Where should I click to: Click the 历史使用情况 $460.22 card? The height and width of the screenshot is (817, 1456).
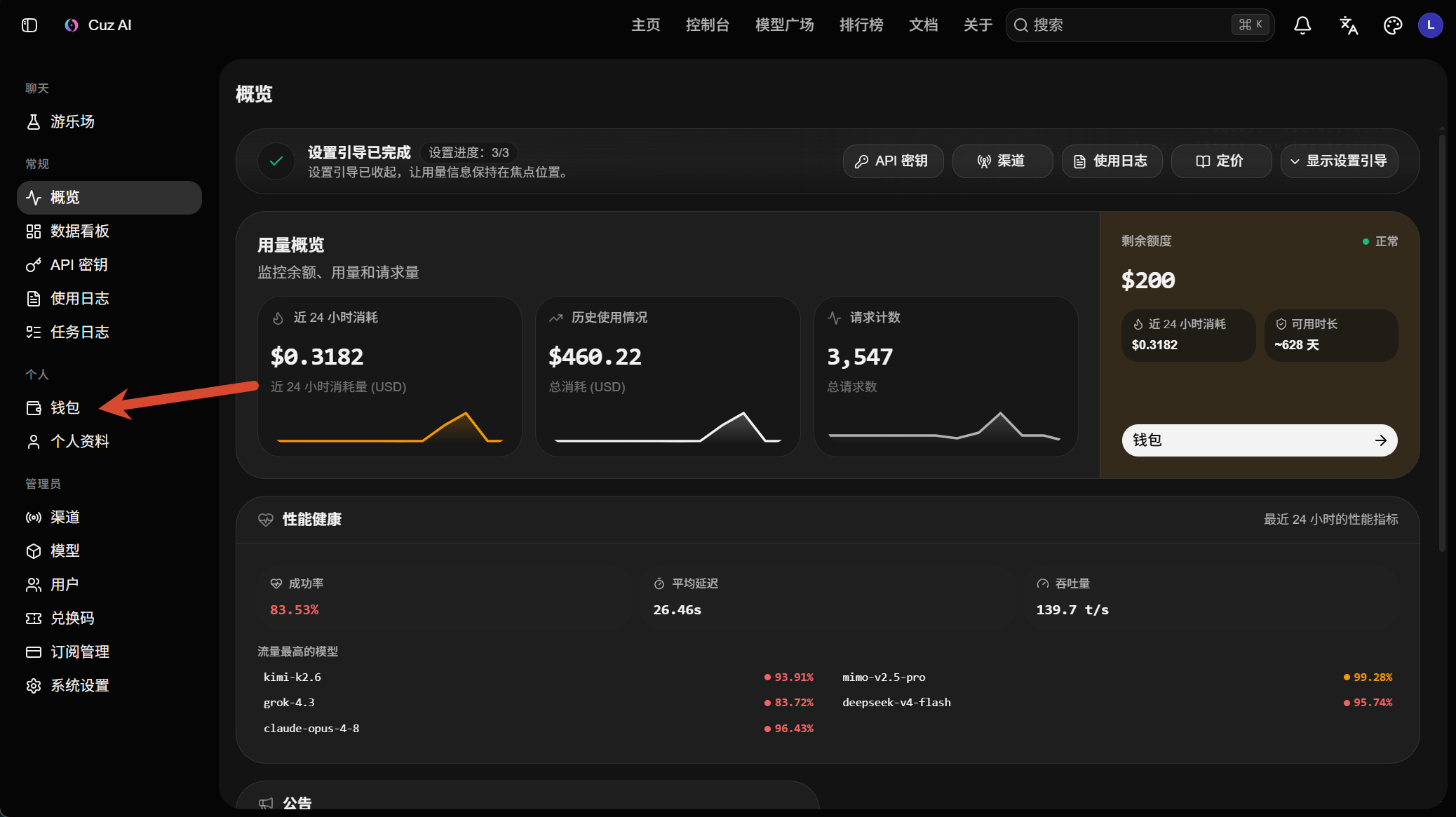coord(668,377)
